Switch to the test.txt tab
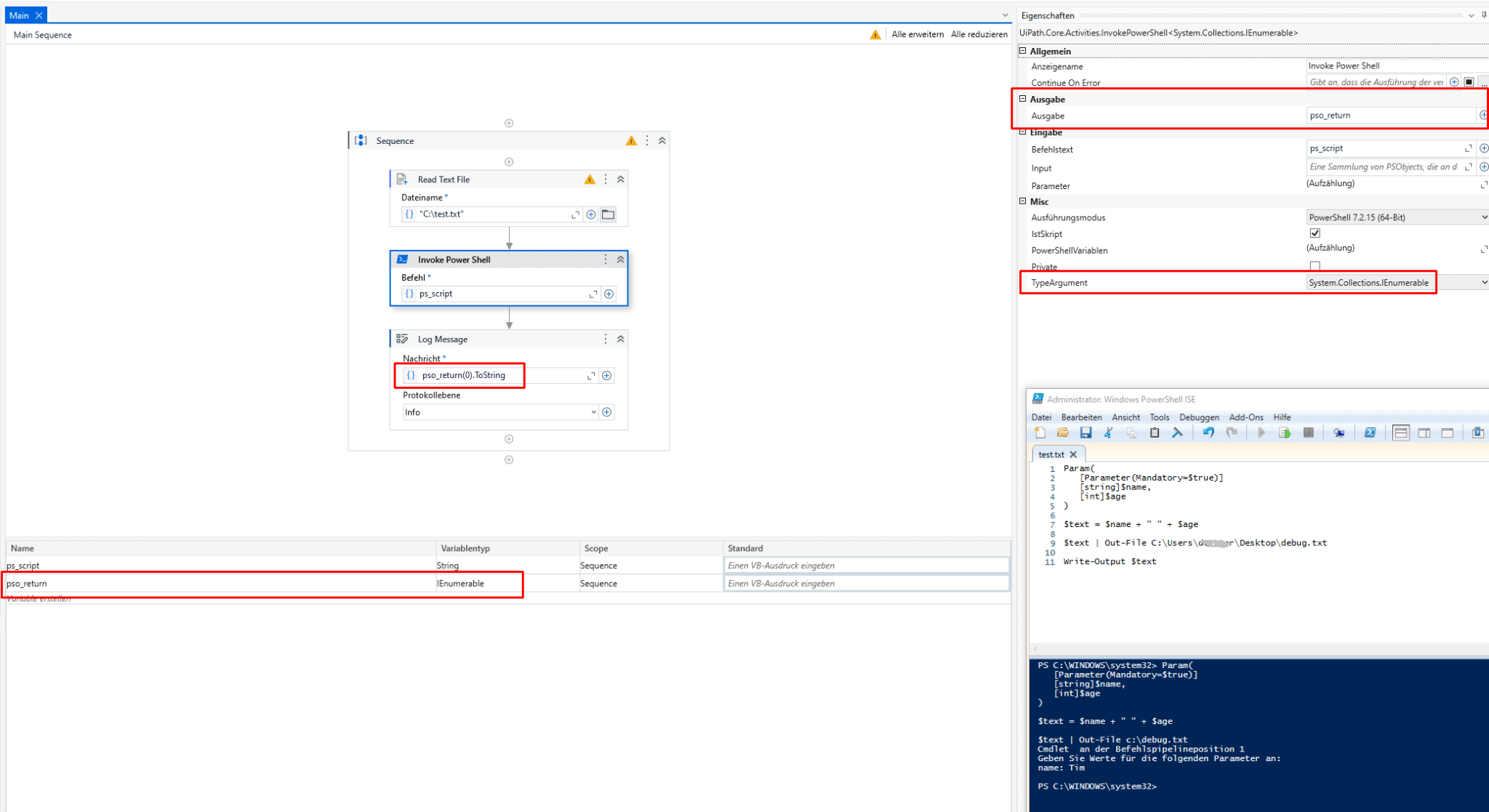The image size is (1489, 812). (1050, 454)
